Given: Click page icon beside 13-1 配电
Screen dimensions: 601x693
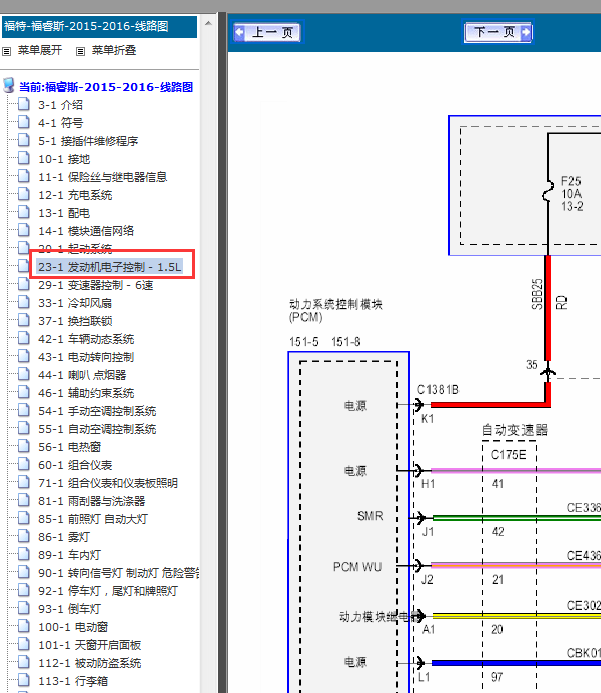Looking at the screenshot, I should pos(24,212).
